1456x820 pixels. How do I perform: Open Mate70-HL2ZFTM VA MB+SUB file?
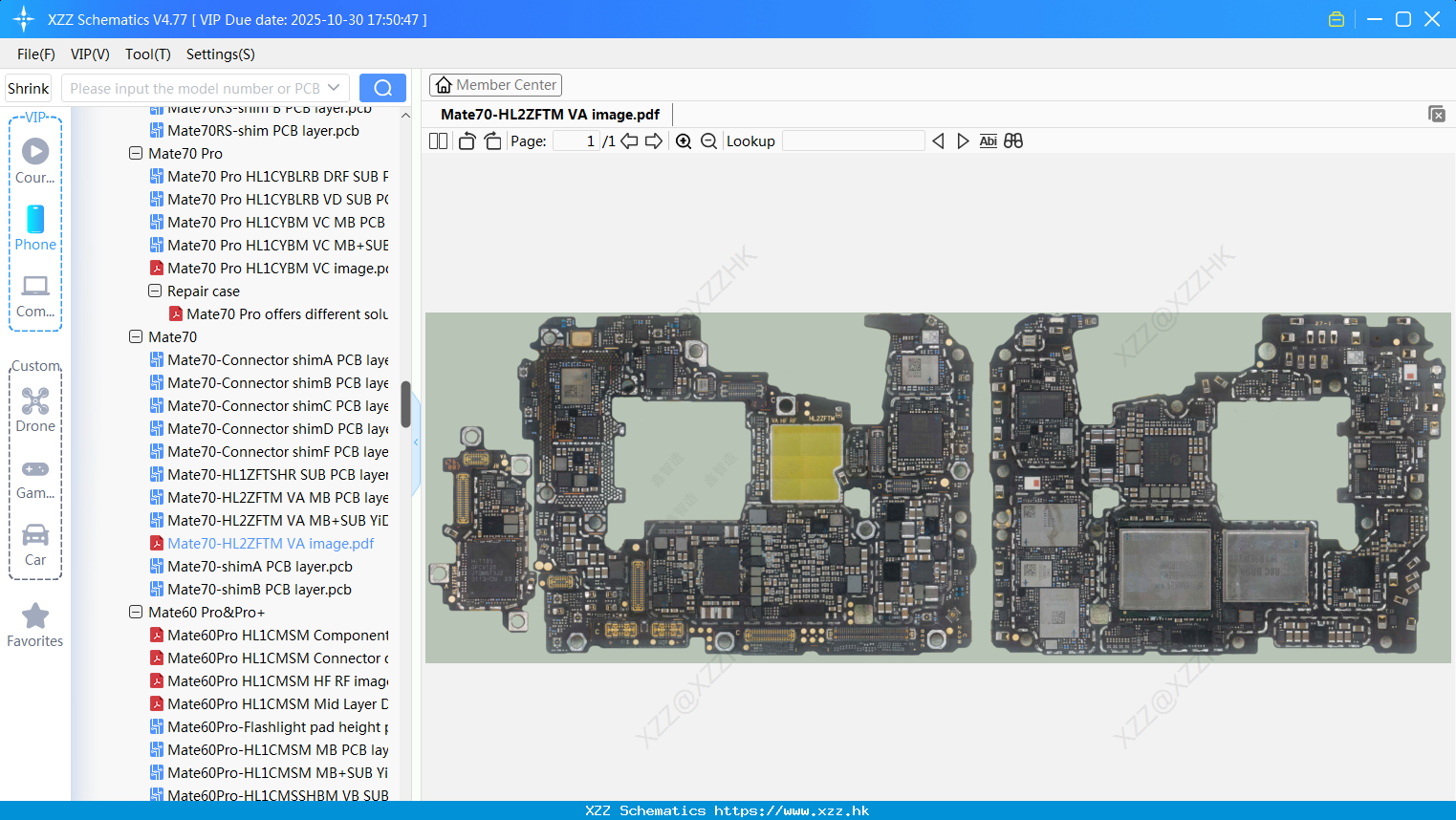click(x=269, y=521)
